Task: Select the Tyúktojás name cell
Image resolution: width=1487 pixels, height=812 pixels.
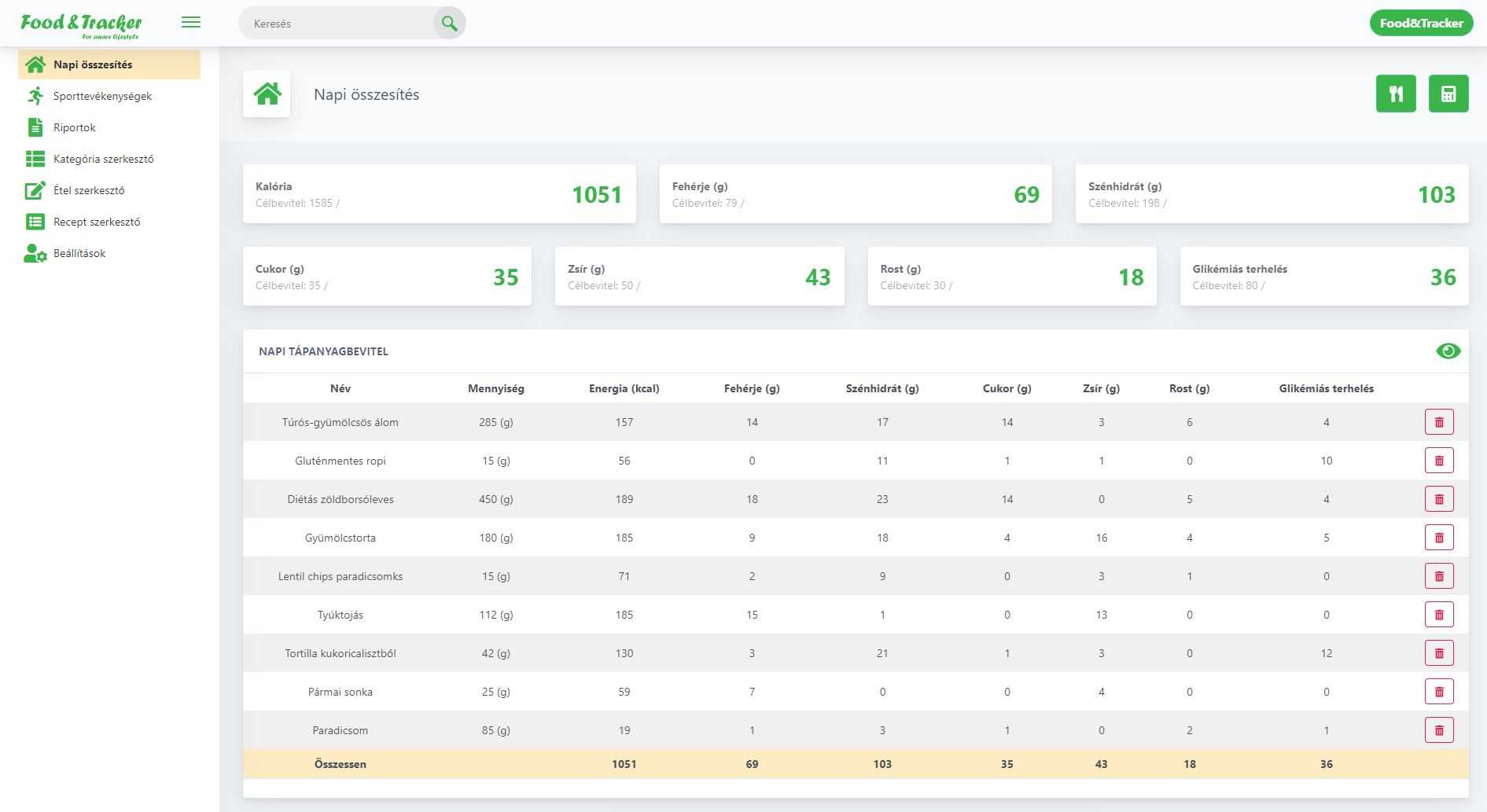Action: click(340, 615)
